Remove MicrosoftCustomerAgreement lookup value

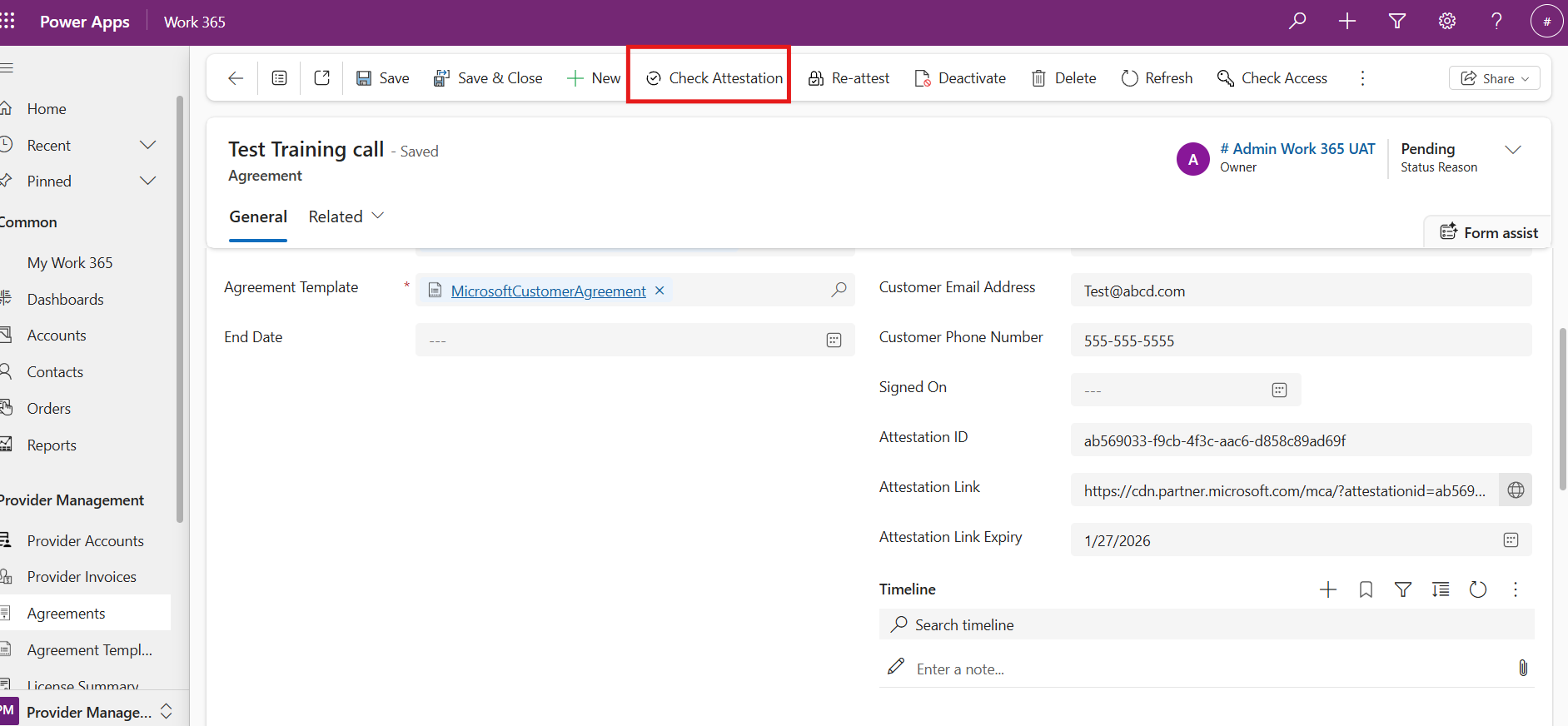(660, 291)
